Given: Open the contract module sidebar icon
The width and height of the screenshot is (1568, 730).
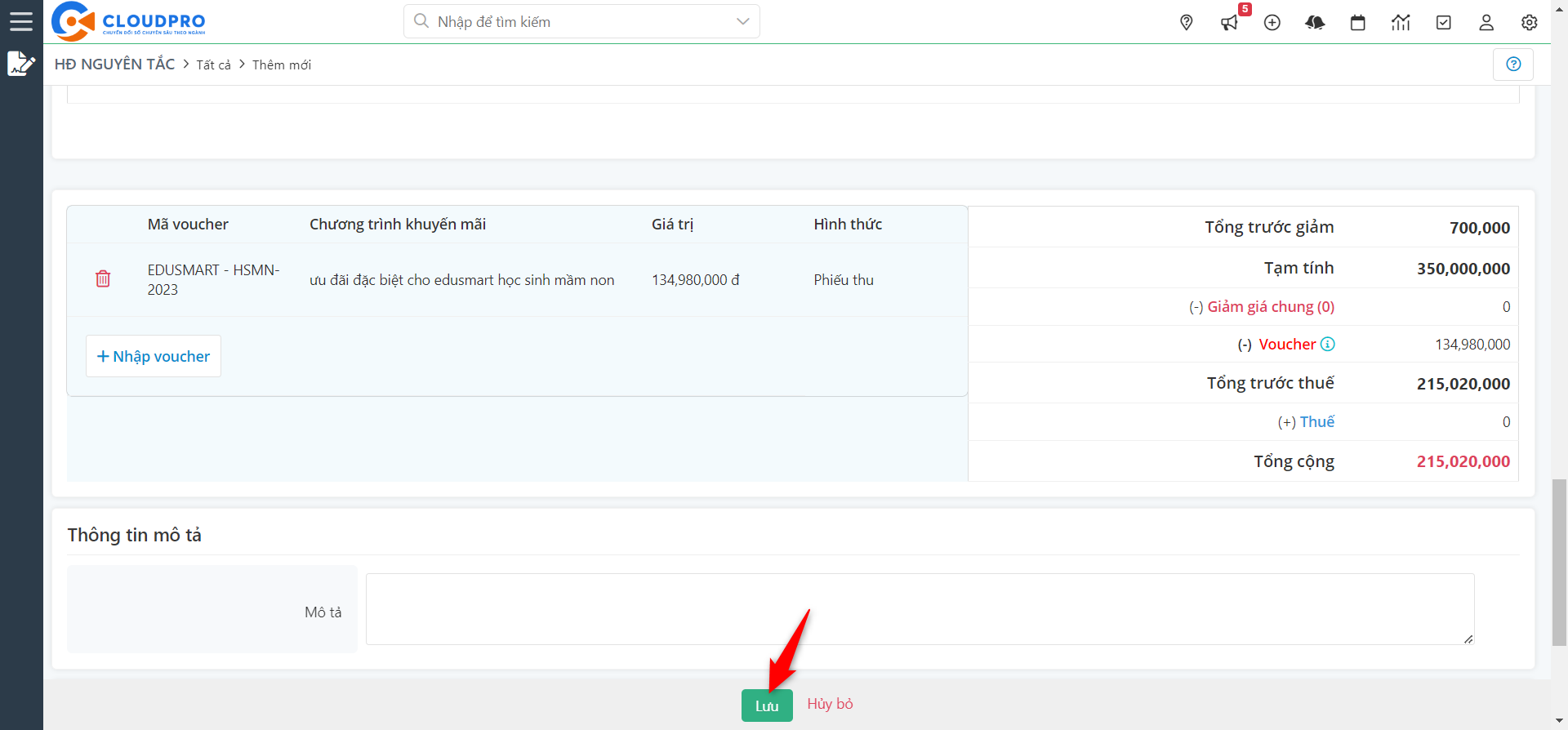Looking at the screenshot, I should pos(21,64).
